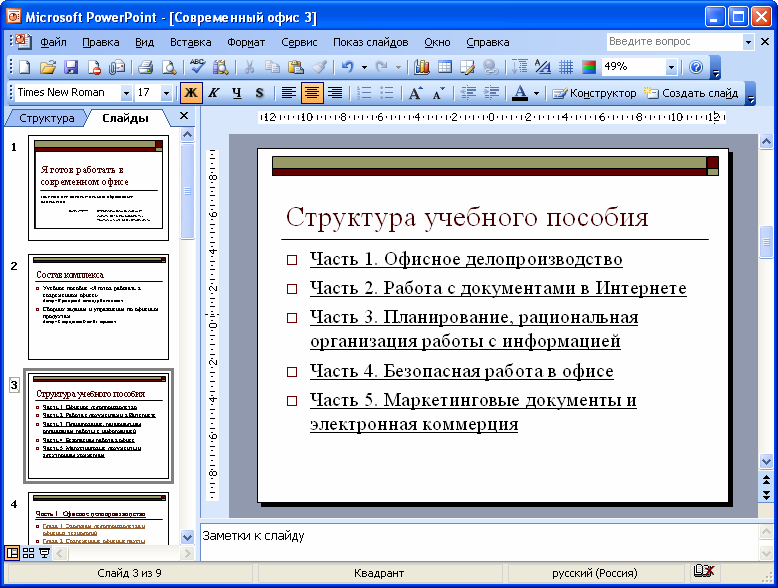Type question field Введите вопрос
This screenshot has width=778, height=588.
point(674,42)
